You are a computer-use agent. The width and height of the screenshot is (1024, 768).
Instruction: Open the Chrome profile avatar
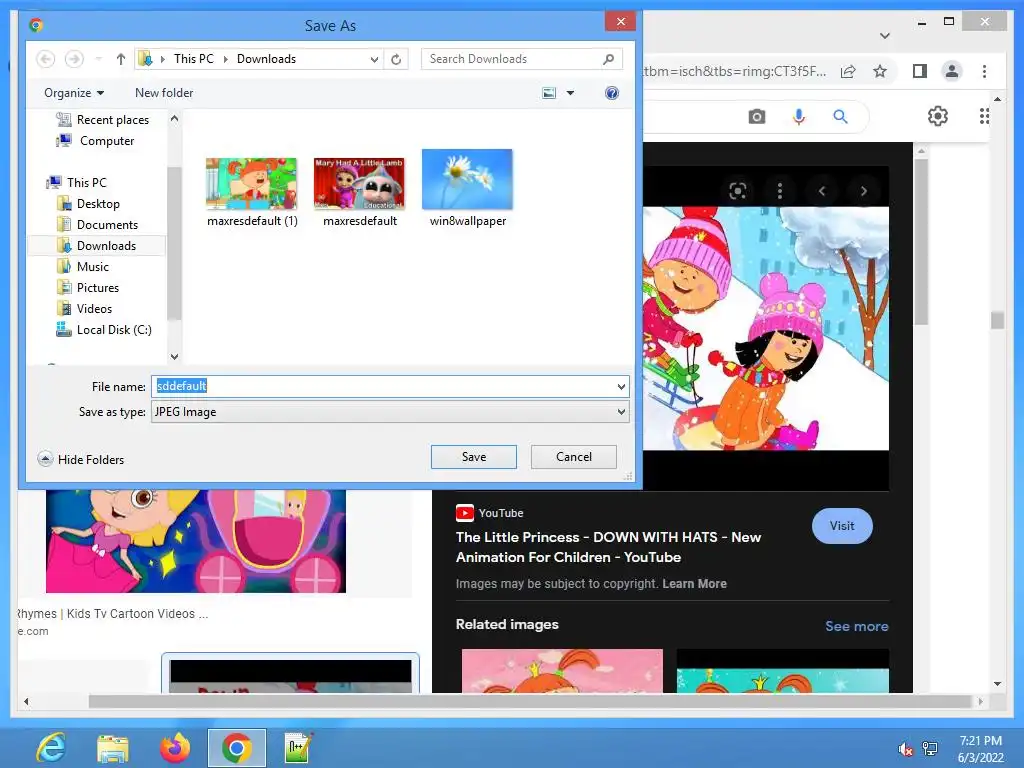[952, 71]
